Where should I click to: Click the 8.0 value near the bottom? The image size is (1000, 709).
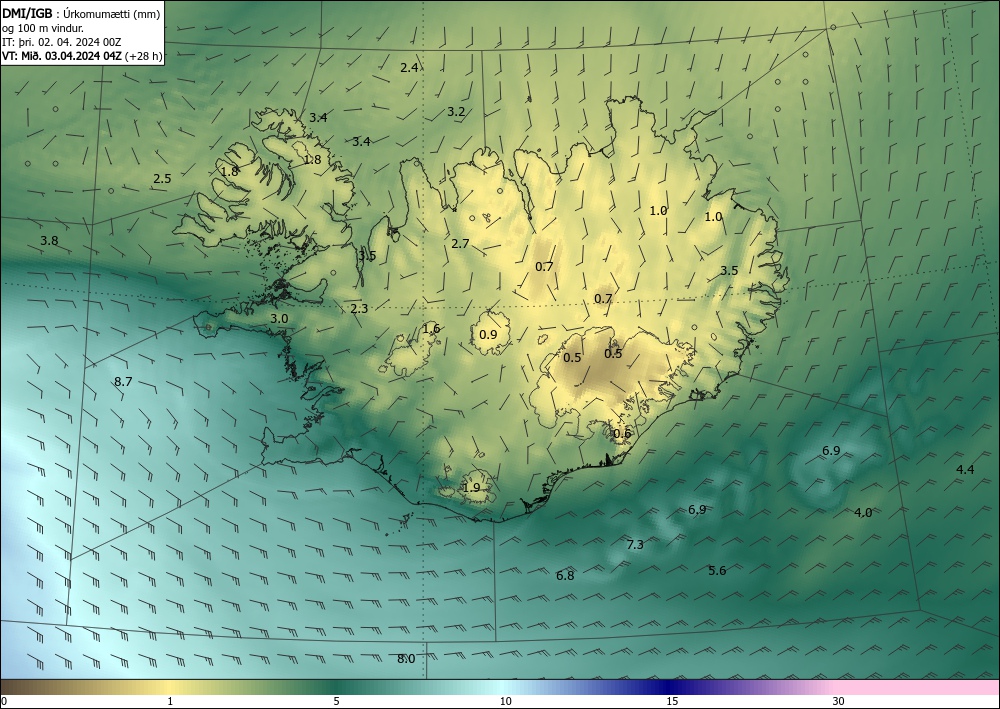point(406,659)
